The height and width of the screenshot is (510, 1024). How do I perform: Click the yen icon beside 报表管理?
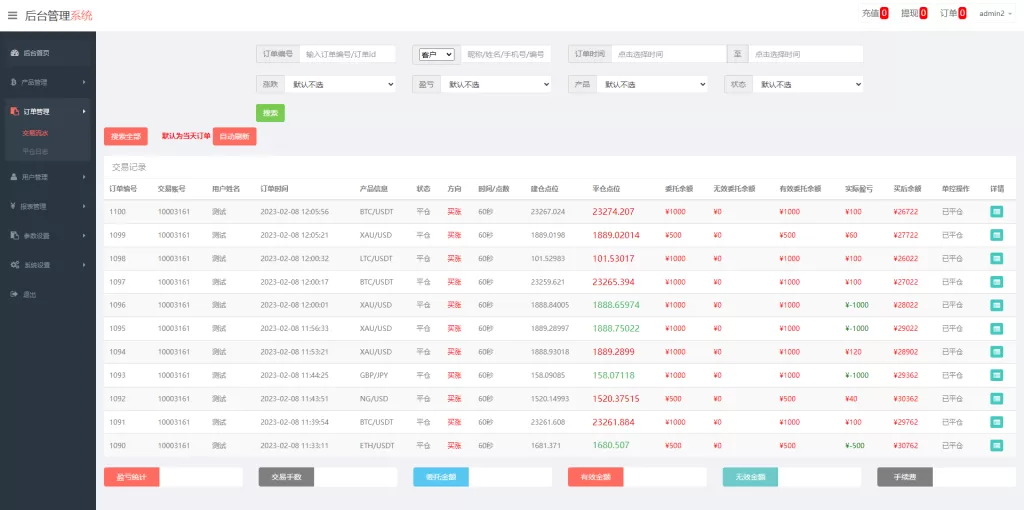point(14,206)
